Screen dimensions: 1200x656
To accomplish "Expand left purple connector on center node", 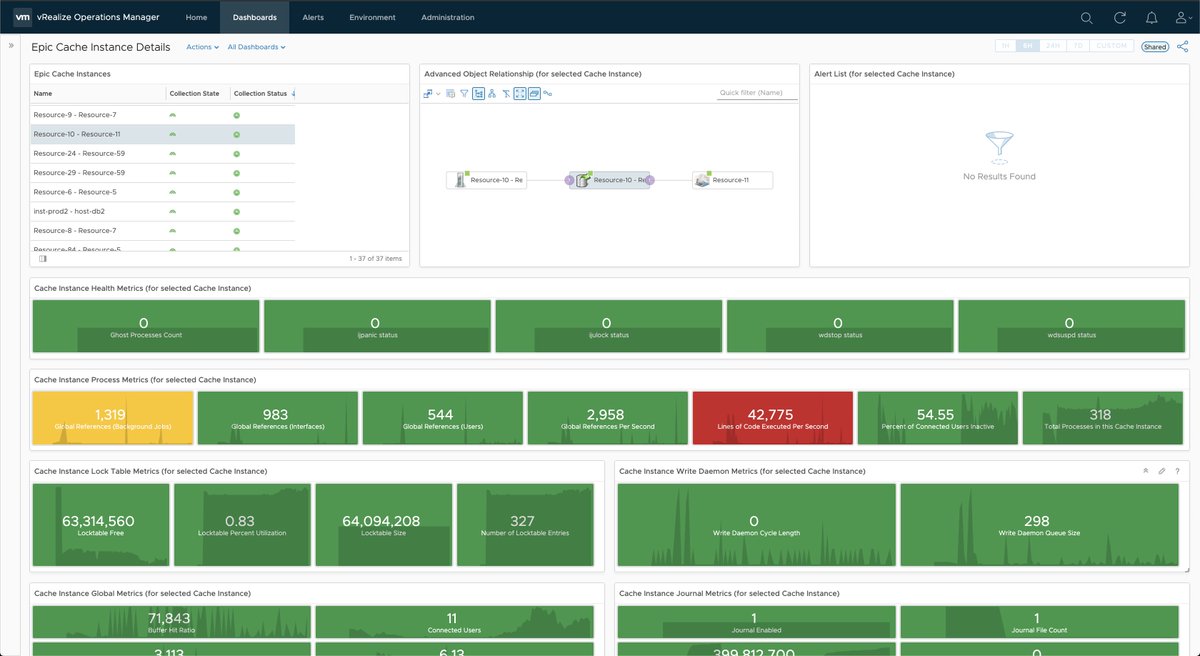I will pos(569,180).
